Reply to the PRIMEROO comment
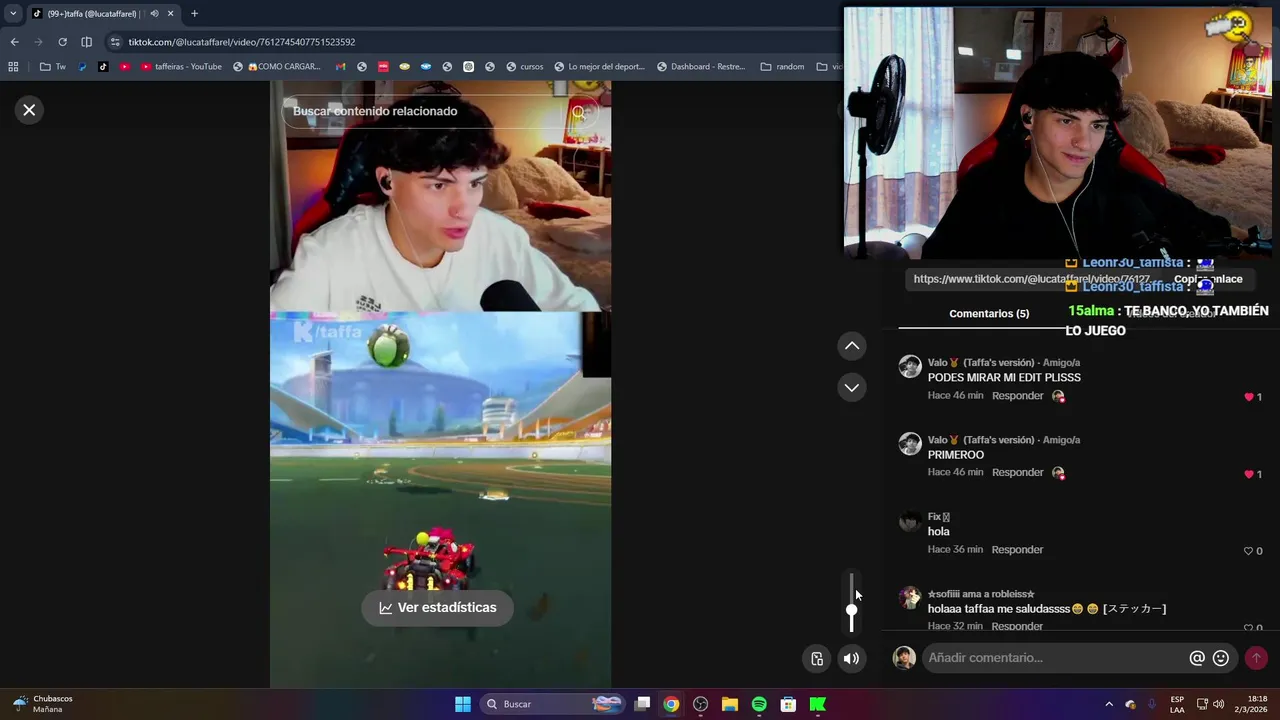This screenshot has height=720, width=1280. point(1017,473)
